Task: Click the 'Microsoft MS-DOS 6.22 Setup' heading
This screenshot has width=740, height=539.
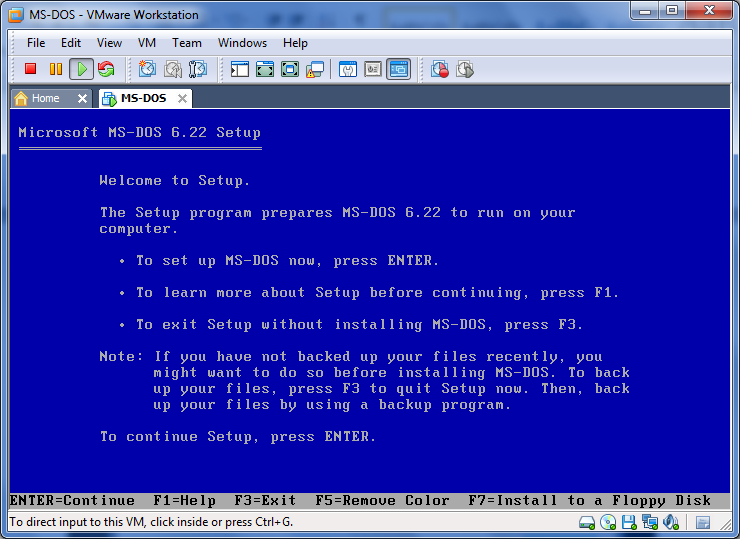Action: (140, 132)
